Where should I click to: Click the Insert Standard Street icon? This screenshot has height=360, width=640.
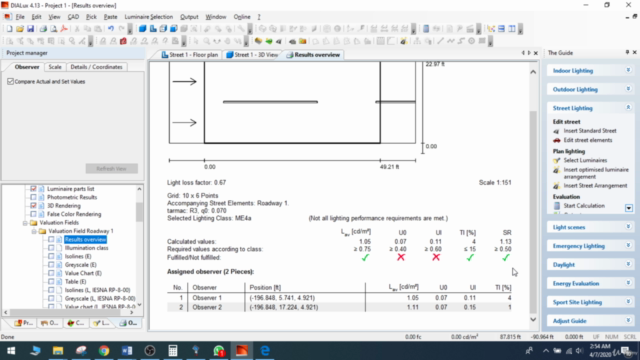pyautogui.click(x=556, y=131)
